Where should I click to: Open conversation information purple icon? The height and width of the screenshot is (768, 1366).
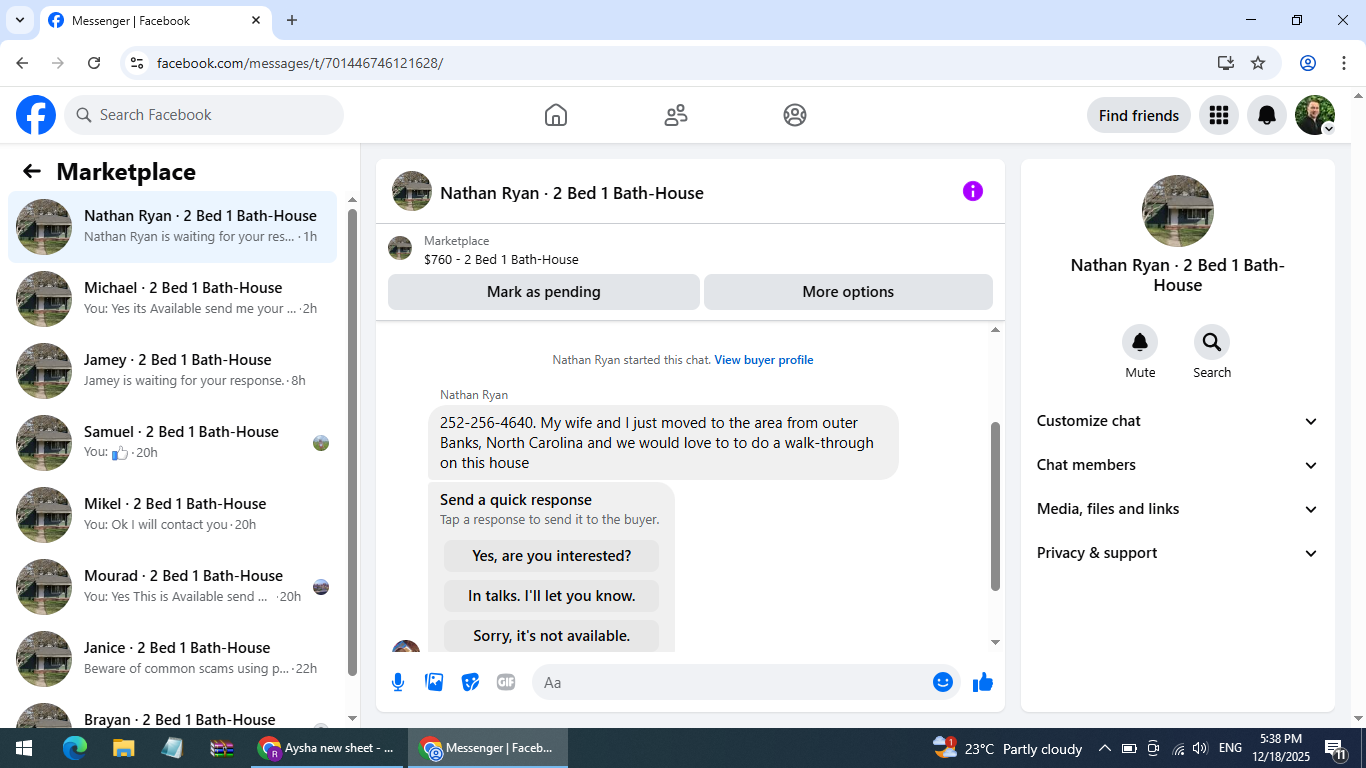click(973, 191)
